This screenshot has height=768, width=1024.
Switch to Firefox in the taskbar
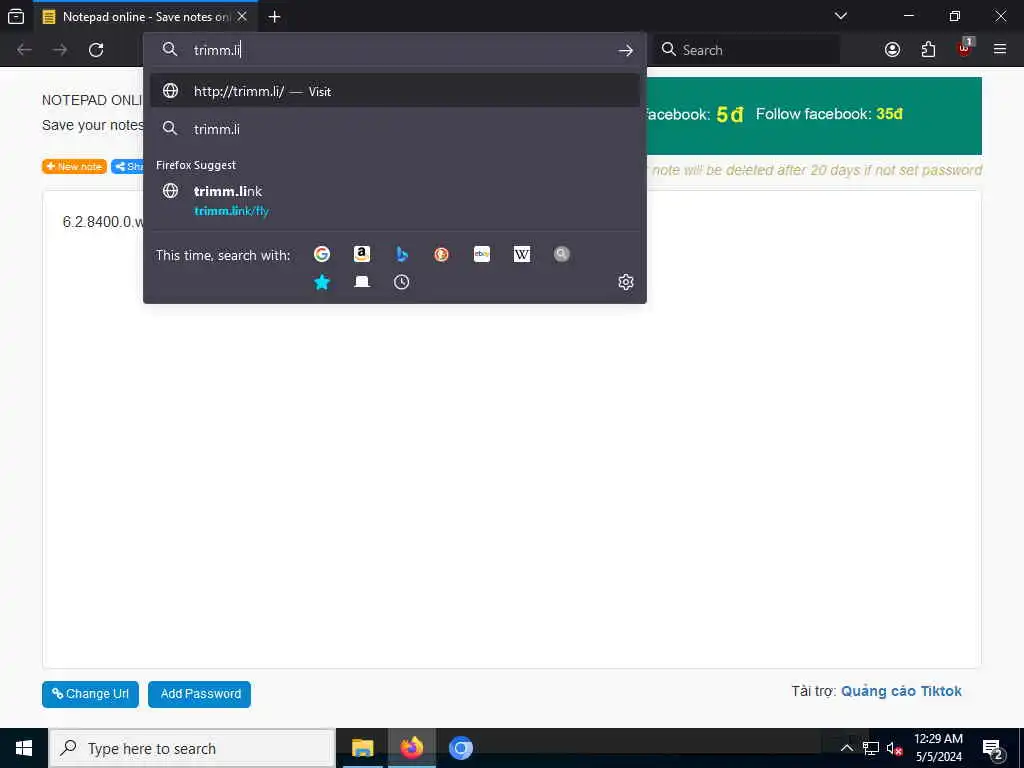pyautogui.click(x=411, y=748)
